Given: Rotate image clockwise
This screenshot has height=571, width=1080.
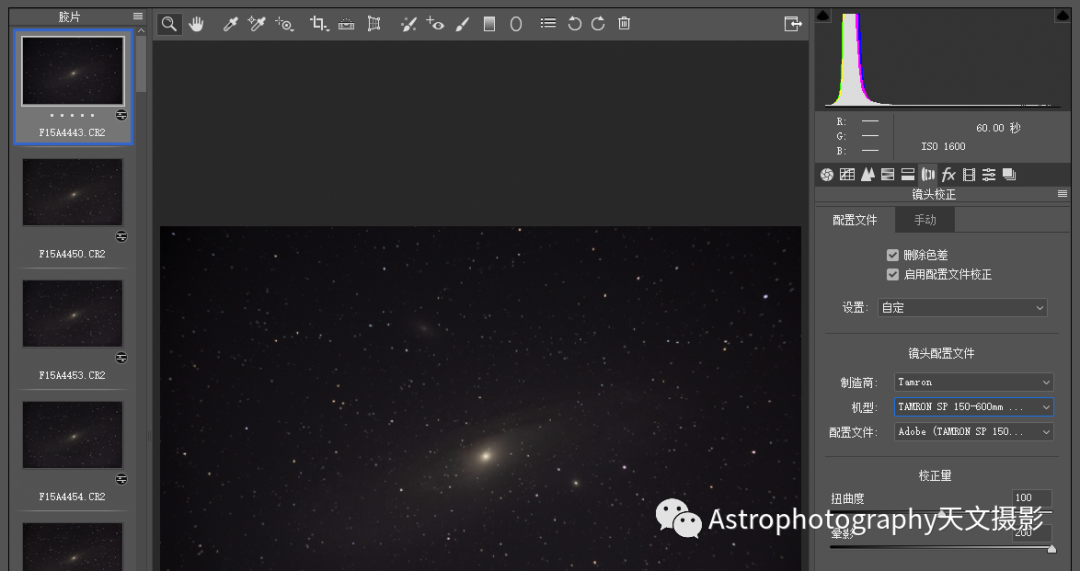Looking at the screenshot, I should [598, 24].
